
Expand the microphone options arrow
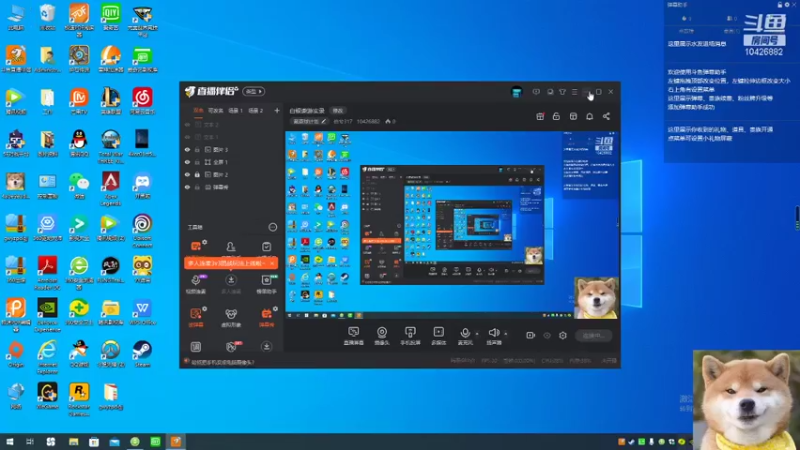[477, 334]
